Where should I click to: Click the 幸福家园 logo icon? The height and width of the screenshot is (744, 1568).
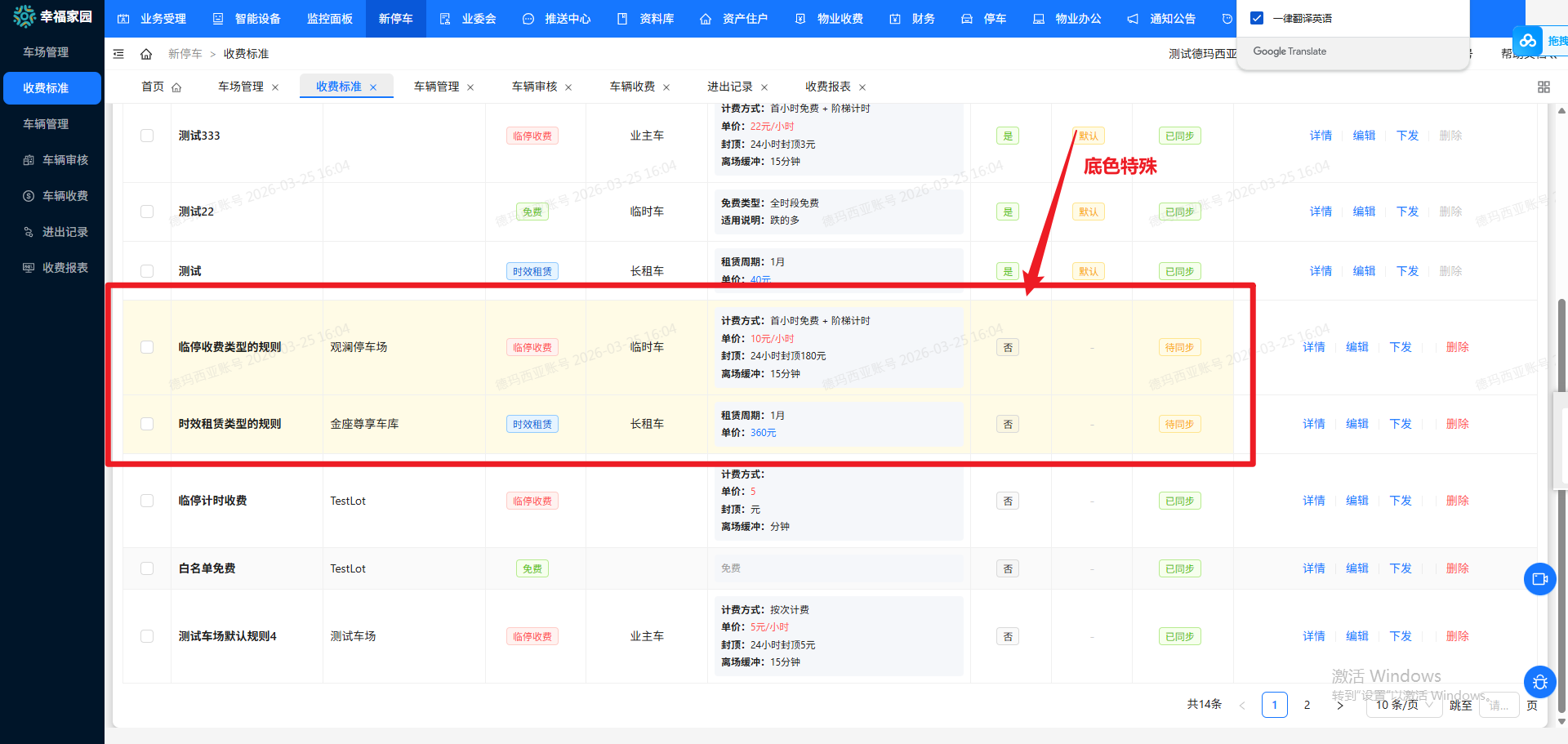pos(24,16)
